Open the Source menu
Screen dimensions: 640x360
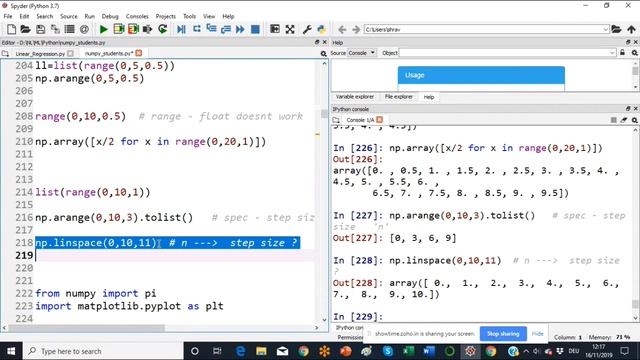coord(69,16)
